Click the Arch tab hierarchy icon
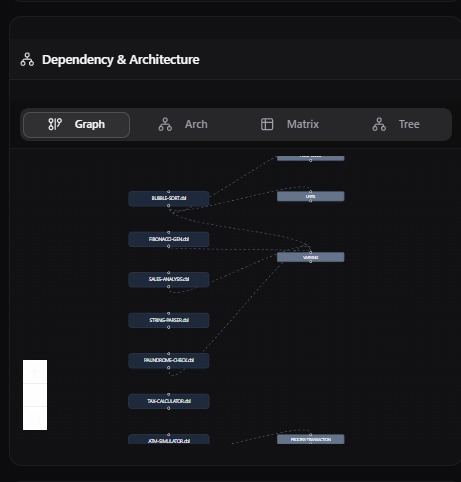Viewport: 461px width, 482px height. click(165, 124)
